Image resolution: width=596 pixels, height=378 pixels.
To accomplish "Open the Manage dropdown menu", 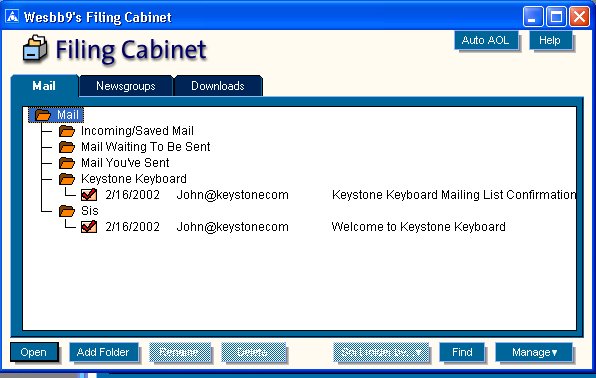I will pyautogui.click(x=534, y=352).
